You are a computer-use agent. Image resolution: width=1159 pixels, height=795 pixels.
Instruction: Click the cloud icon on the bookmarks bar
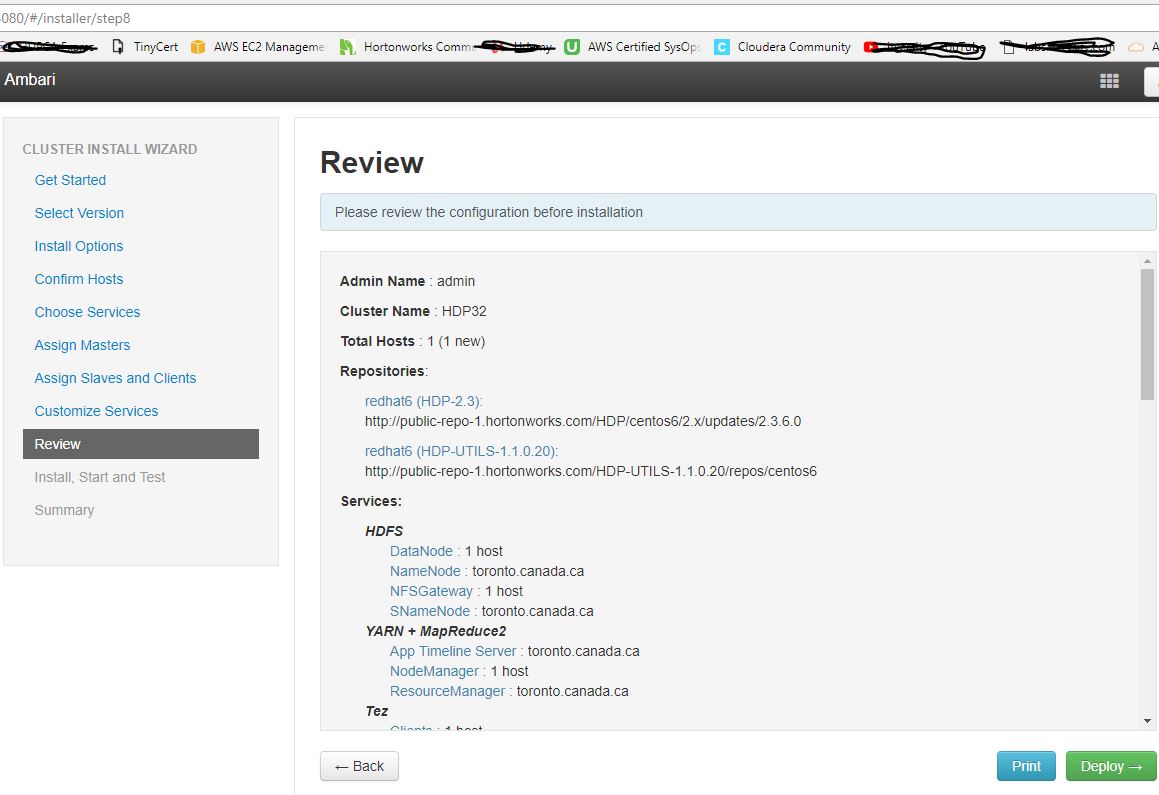[1135, 46]
